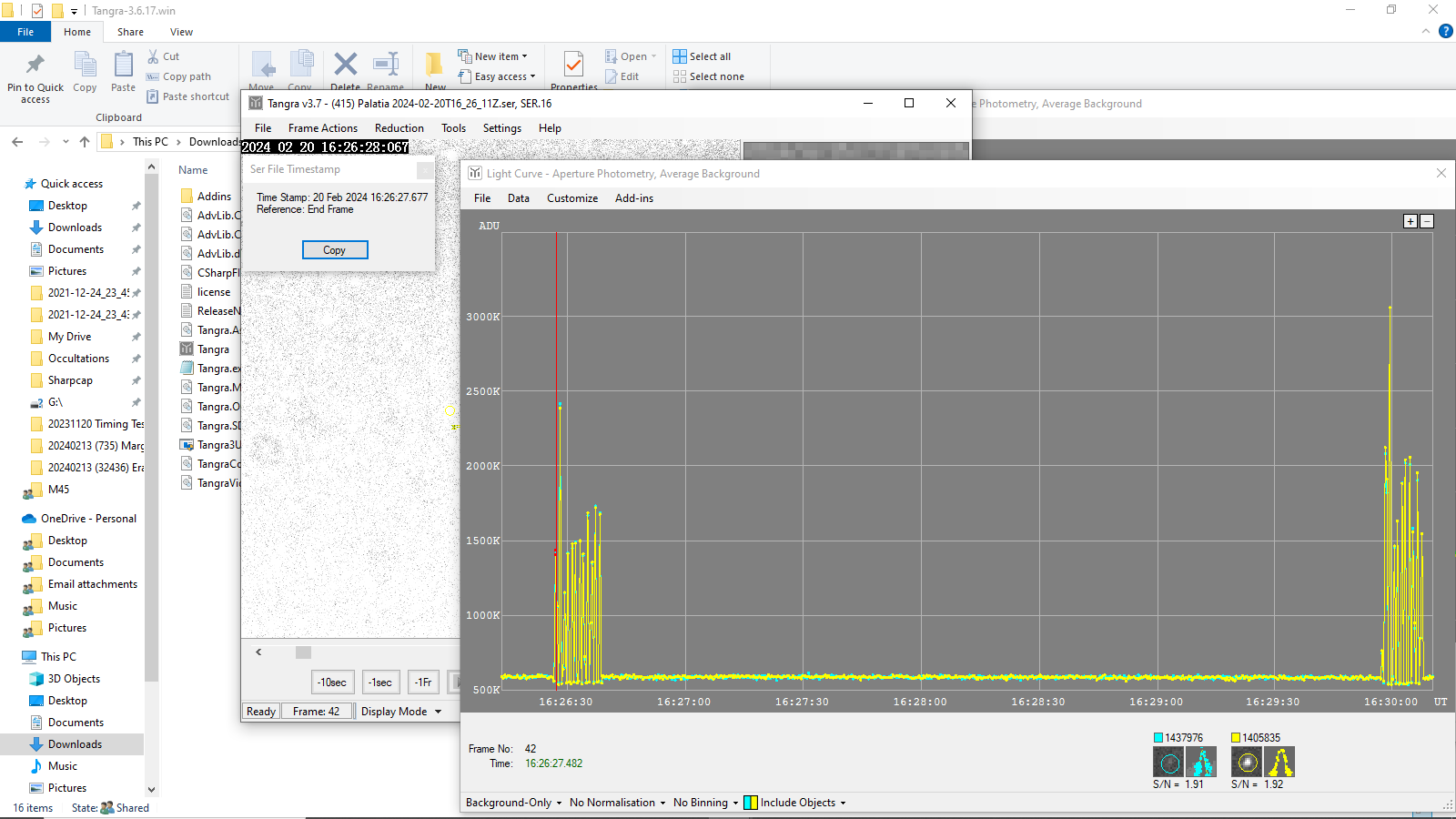Copy the Ser File Timestamp
This screenshot has width=1456, height=819.
click(x=335, y=250)
